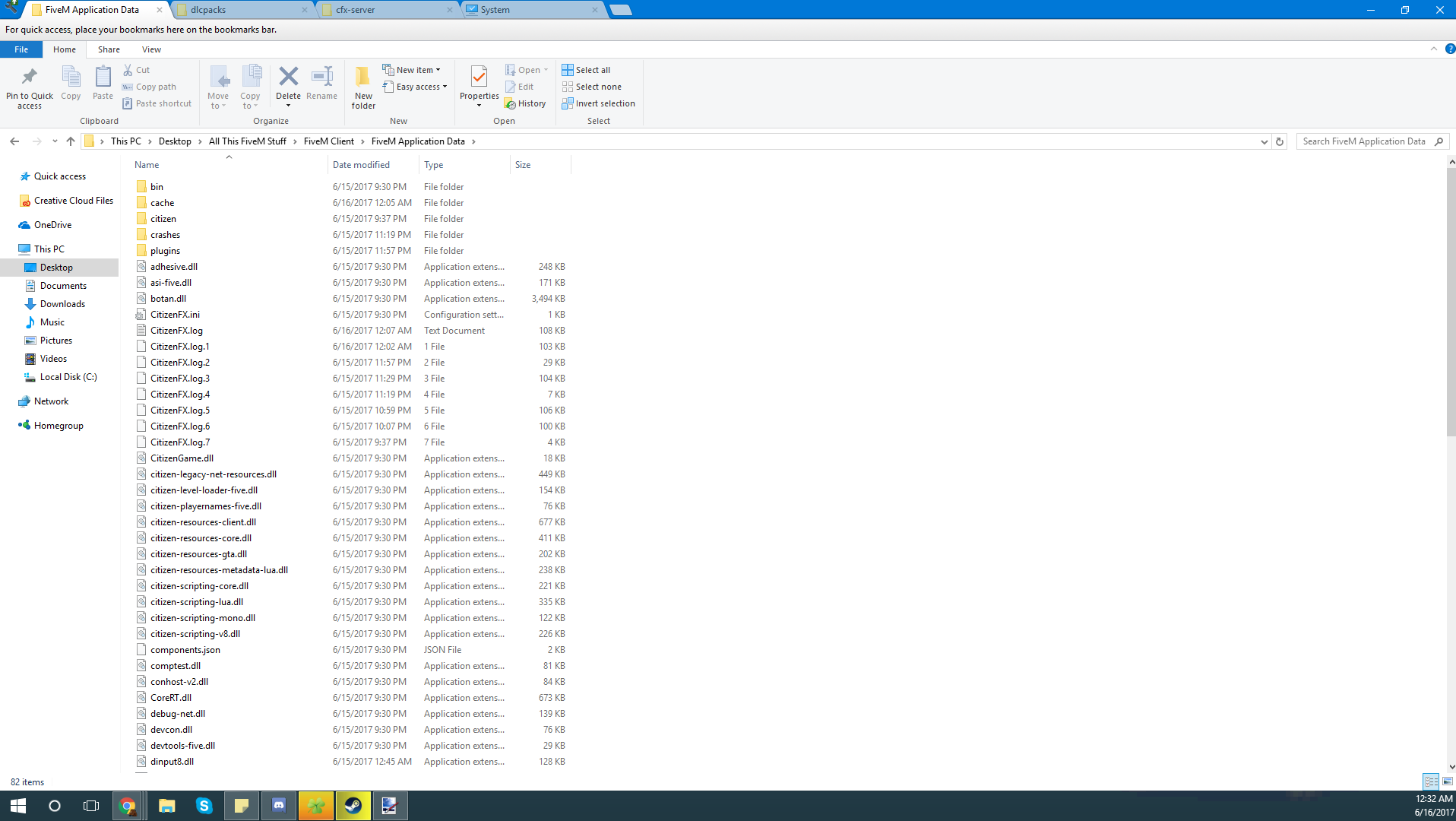Click the red Delete icon
Image resolution: width=1456 pixels, height=821 pixels.
click(288, 76)
